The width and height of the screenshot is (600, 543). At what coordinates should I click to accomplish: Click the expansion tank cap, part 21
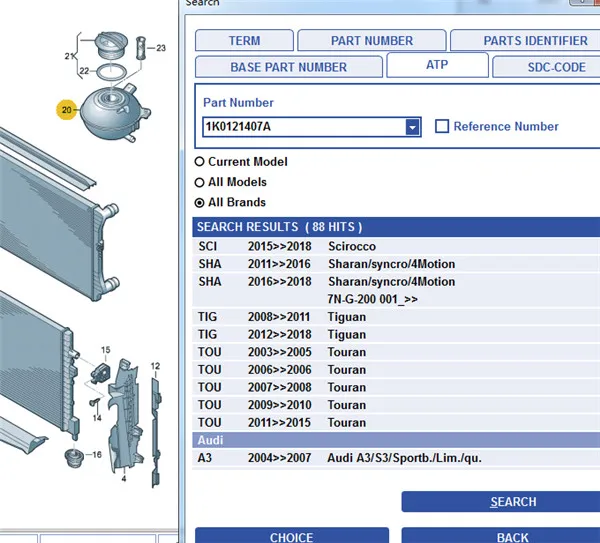tap(111, 44)
